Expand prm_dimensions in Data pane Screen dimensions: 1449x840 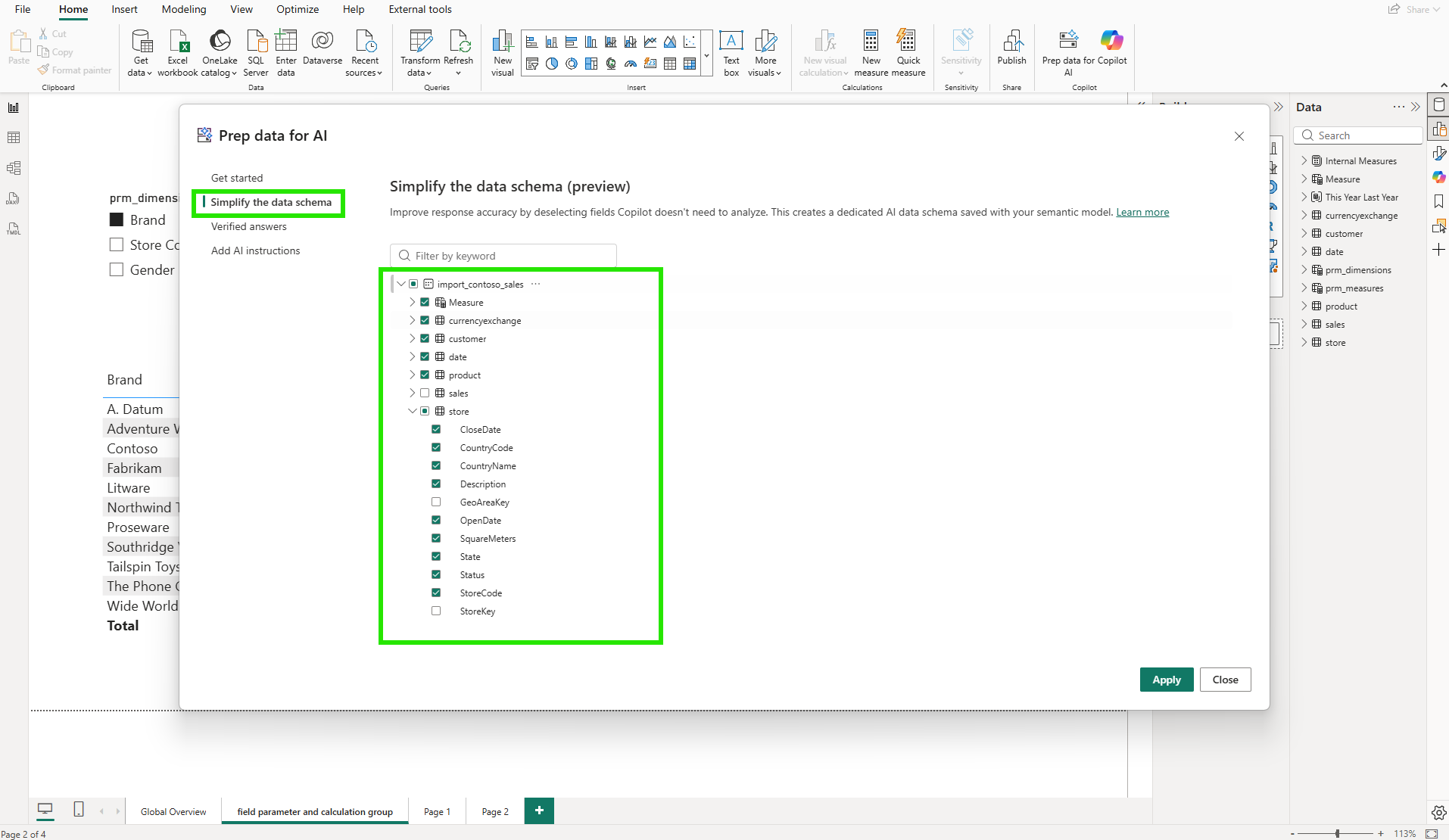(1304, 269)
